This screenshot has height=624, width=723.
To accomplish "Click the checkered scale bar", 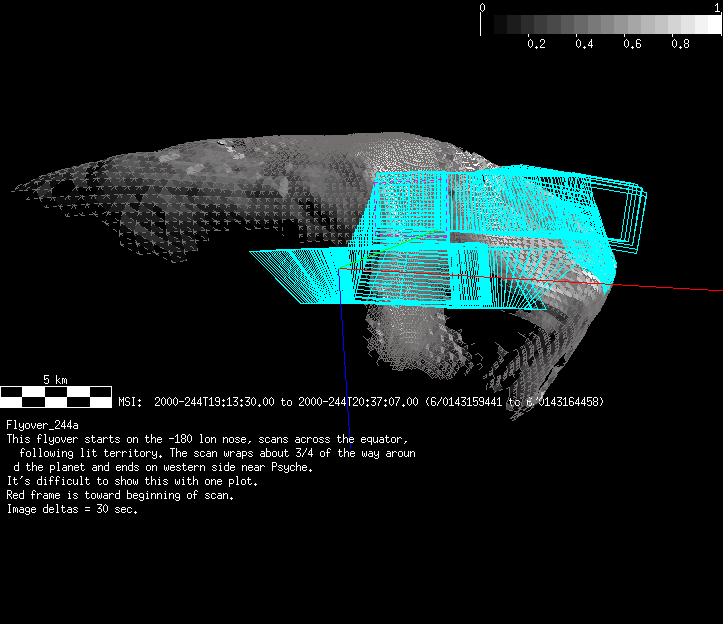I will [x=56, y=397].
